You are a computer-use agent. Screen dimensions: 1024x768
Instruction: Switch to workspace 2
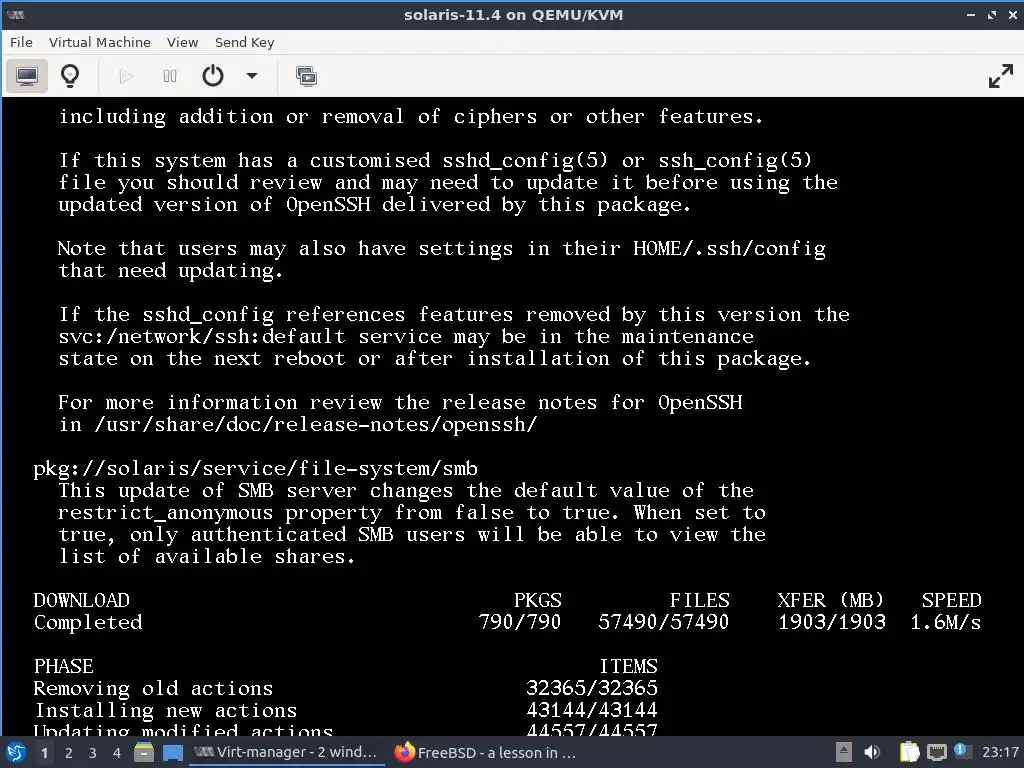[69, 753]
